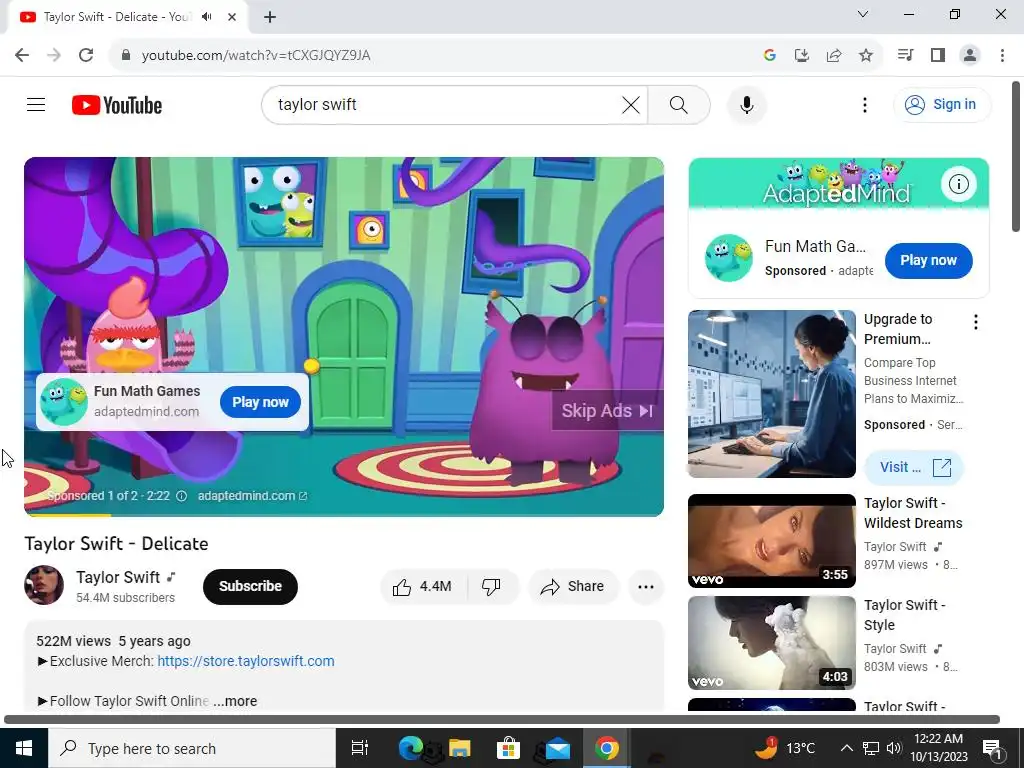Click the Windows taskbar search box
The width and height of the screenshot is (1024, 768).
tap(192, 748)
